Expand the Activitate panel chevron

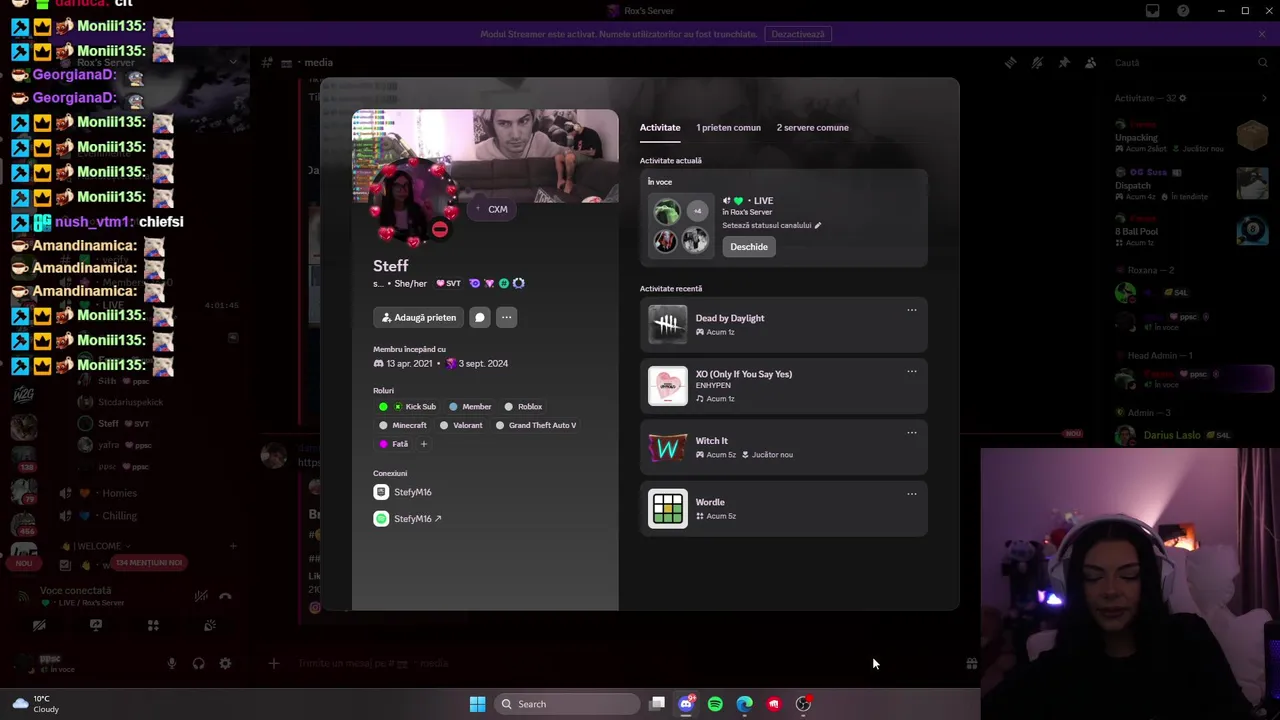pyautogui.click(x=1264, y=98)
